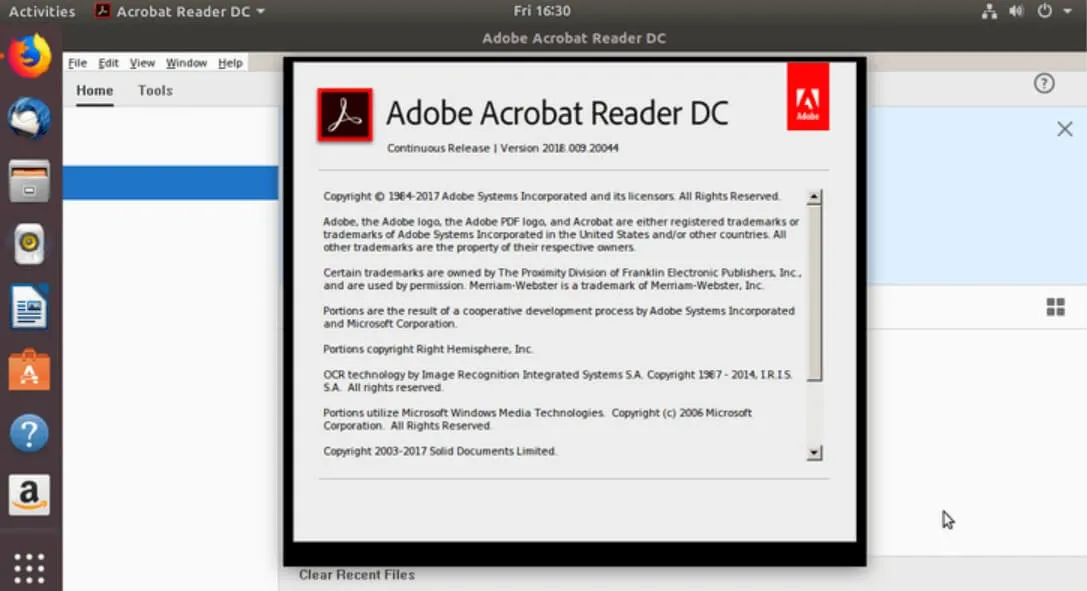
Task: Switch recent files to grid view
Action: click(x=1055, y=307)
